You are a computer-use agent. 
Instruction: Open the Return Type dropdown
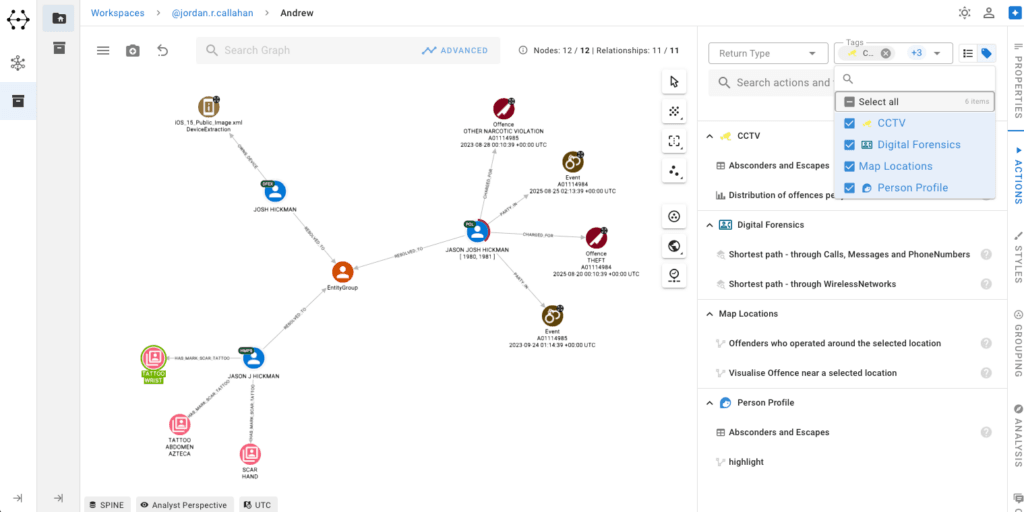coord(768,54)
